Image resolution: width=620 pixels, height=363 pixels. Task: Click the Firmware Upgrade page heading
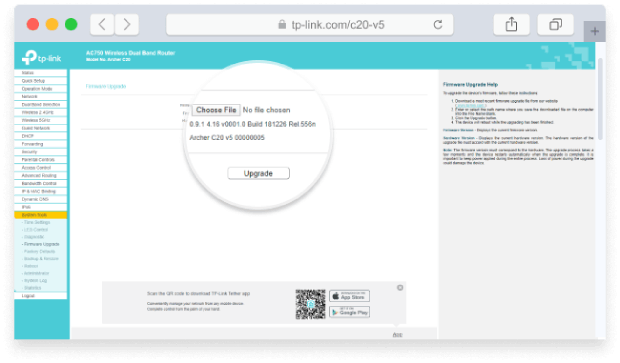(x=106, y=86)
